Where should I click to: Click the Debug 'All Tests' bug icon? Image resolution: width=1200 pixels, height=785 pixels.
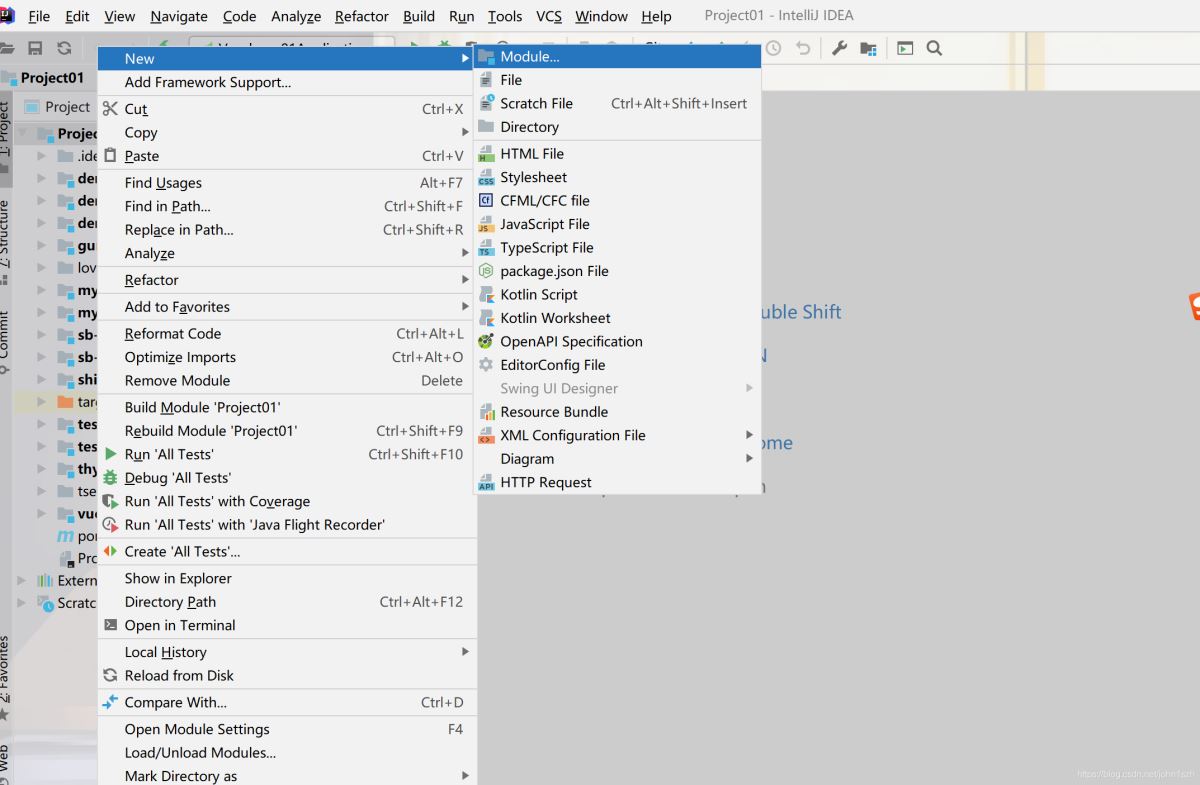click(111, 478)
